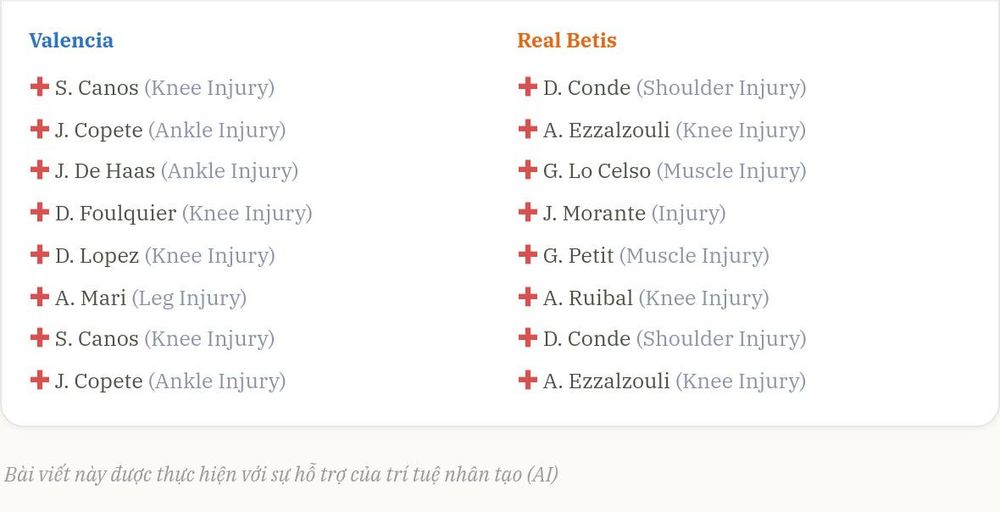This screenshot has width=1000, height=512.
Task: Click the J. Morante player name
Action: click(594, 214)
